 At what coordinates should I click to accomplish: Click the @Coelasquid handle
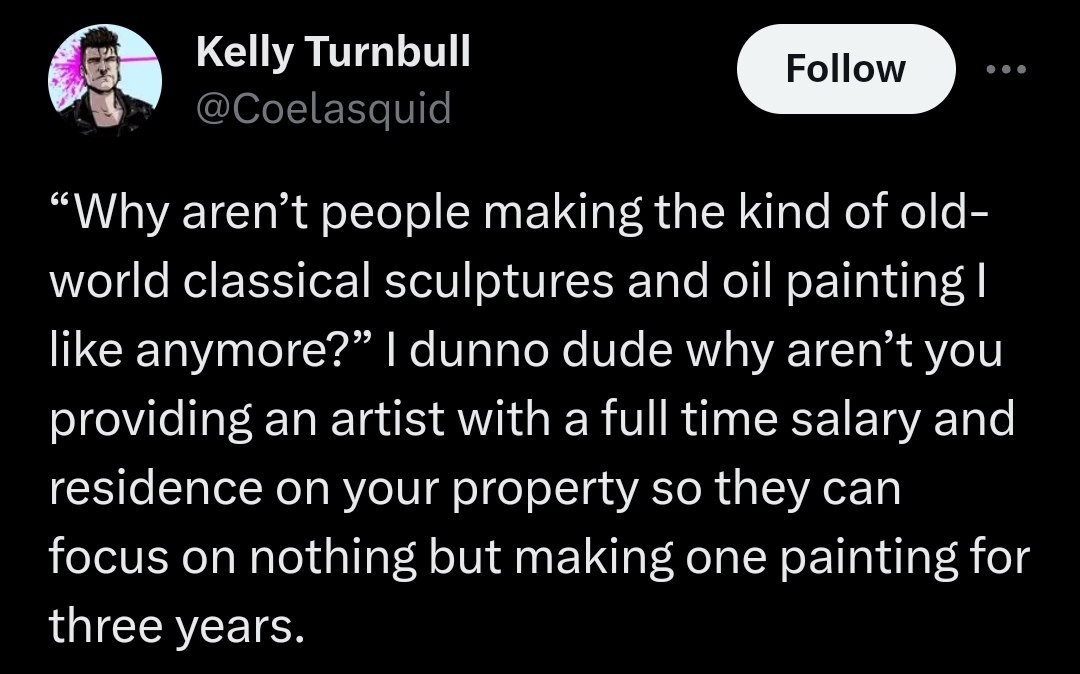tap(323, 107)
